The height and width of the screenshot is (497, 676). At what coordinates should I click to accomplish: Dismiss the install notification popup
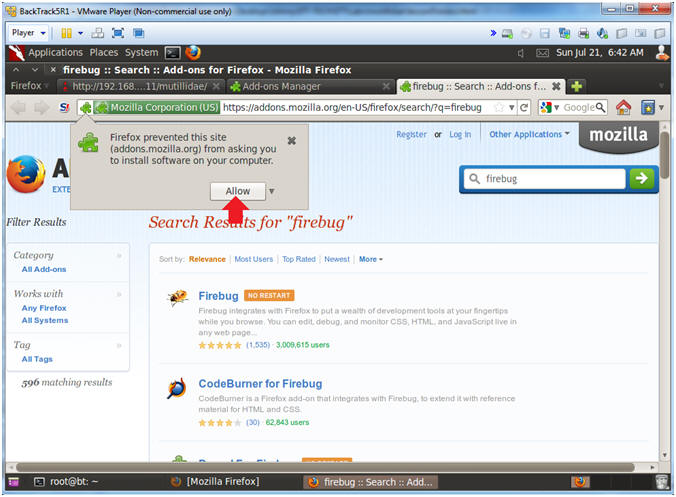[291, 141]
